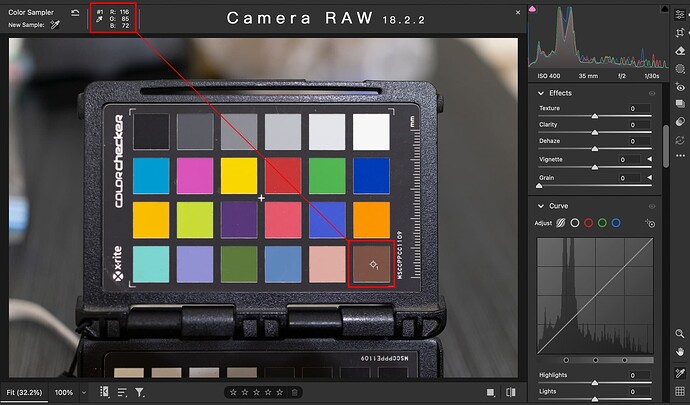
Task: Expand Vignette options triangle
Action: (x=650, y=159)
